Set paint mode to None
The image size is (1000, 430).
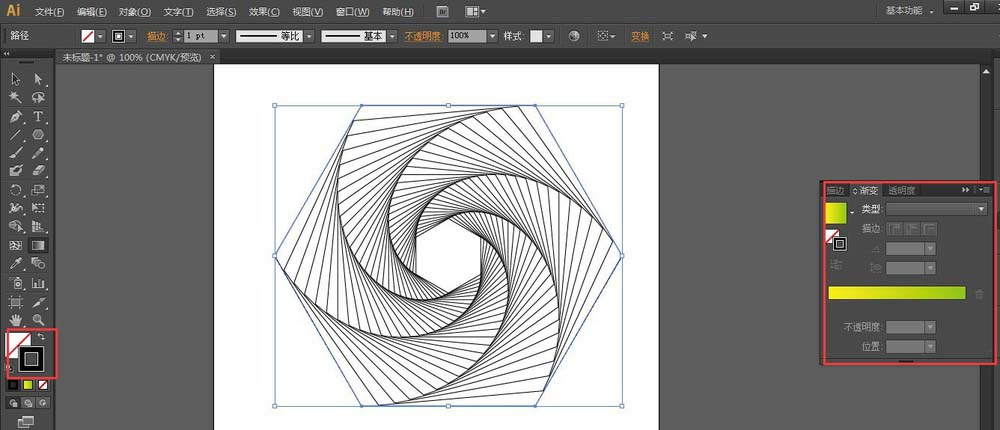43,385
